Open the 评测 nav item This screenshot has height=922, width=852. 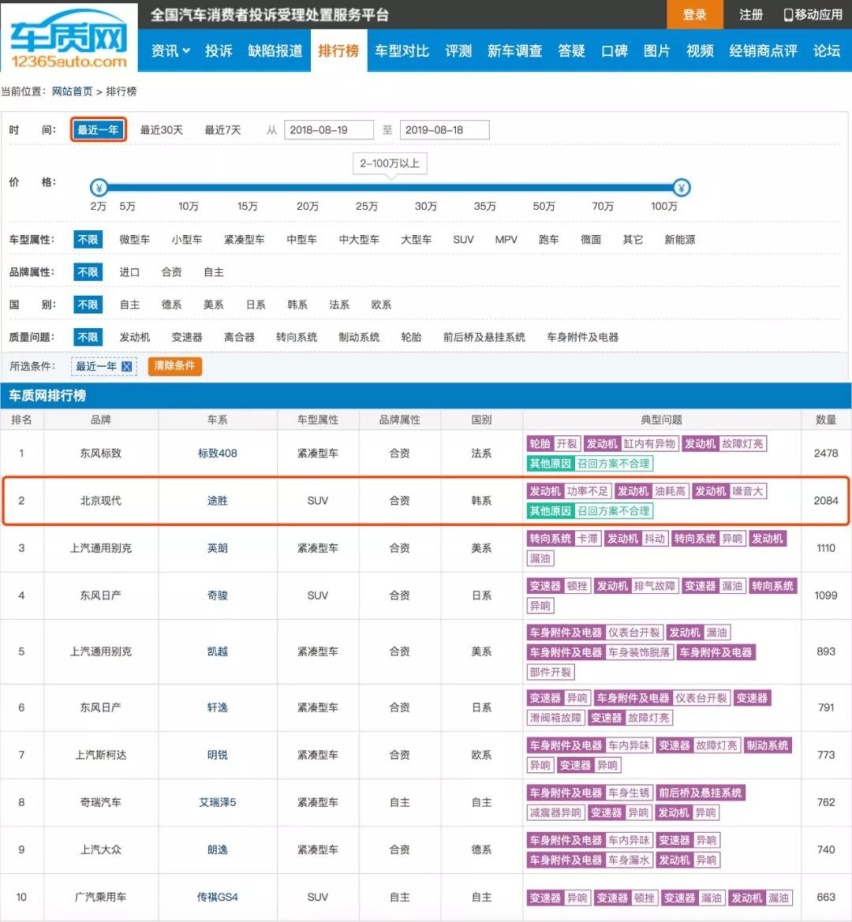pyautogui.click(x=459, y=51)
